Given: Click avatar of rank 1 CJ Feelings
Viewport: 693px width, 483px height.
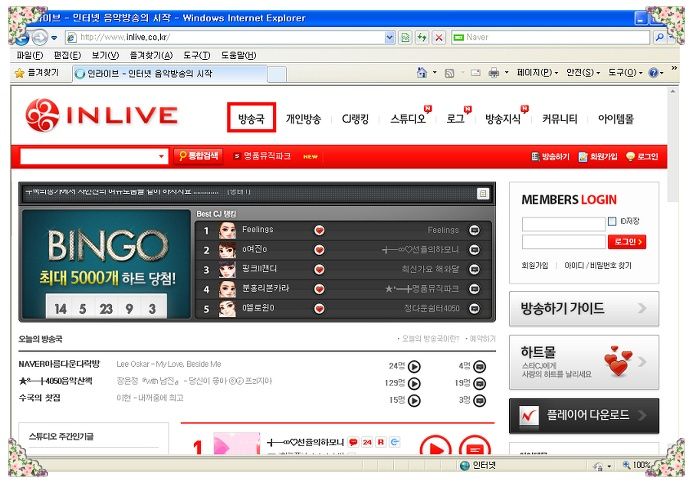Looking at the screenshot, I should [x=228, y=230].
